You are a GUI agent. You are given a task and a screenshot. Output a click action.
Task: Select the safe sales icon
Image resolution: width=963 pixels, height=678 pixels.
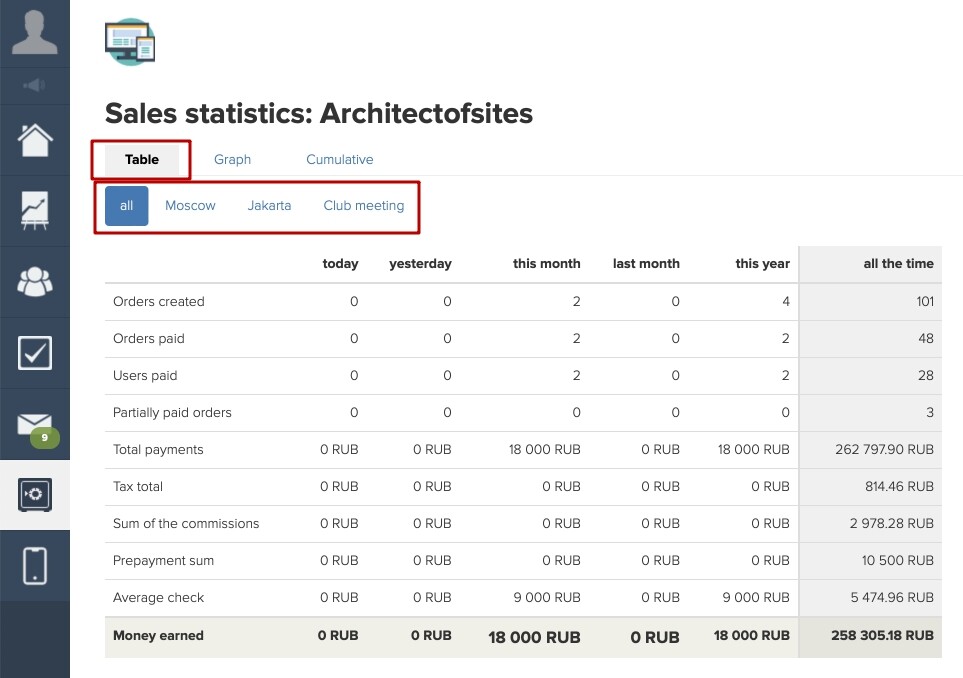[x=35, y=494]
